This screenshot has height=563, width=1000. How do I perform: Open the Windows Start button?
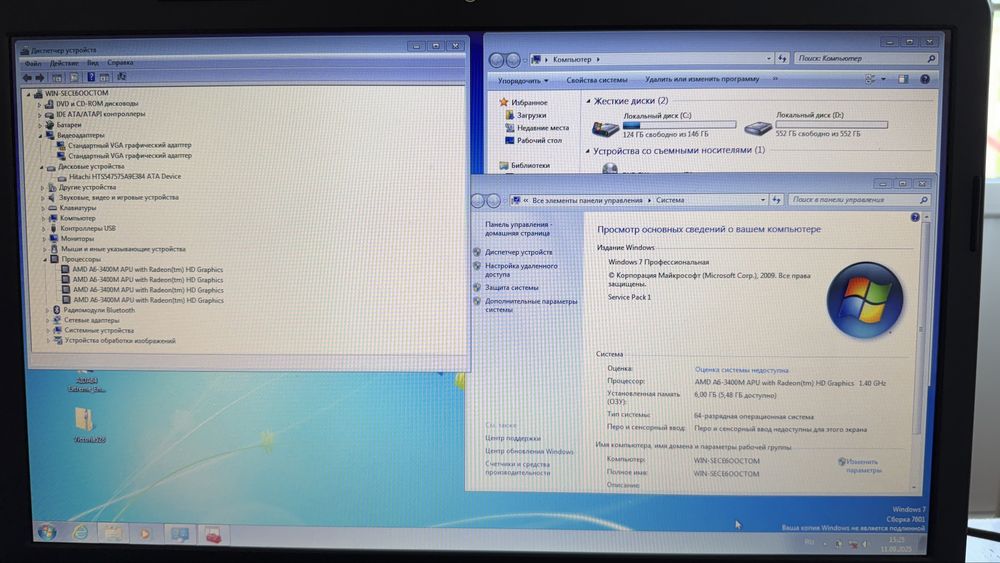[47, 532]
